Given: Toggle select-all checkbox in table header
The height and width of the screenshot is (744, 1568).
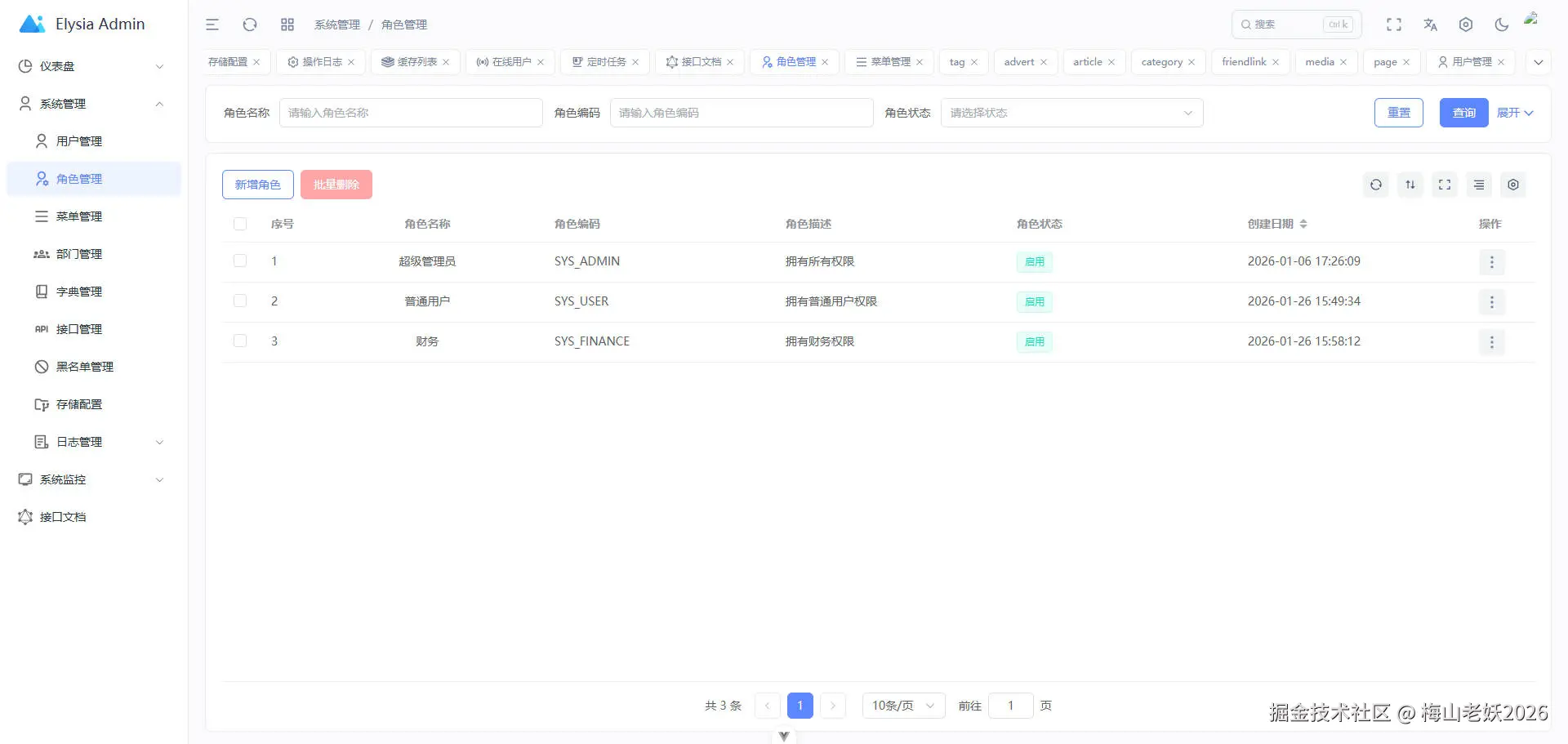Looking at the screenshot, I should click(240, 224).
